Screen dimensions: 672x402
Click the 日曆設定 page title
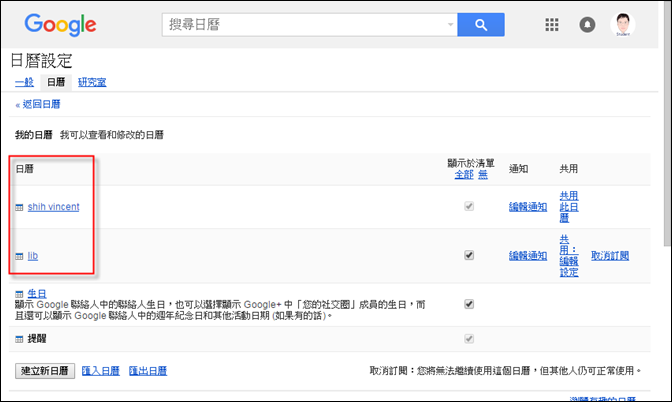tap(41, 61)
